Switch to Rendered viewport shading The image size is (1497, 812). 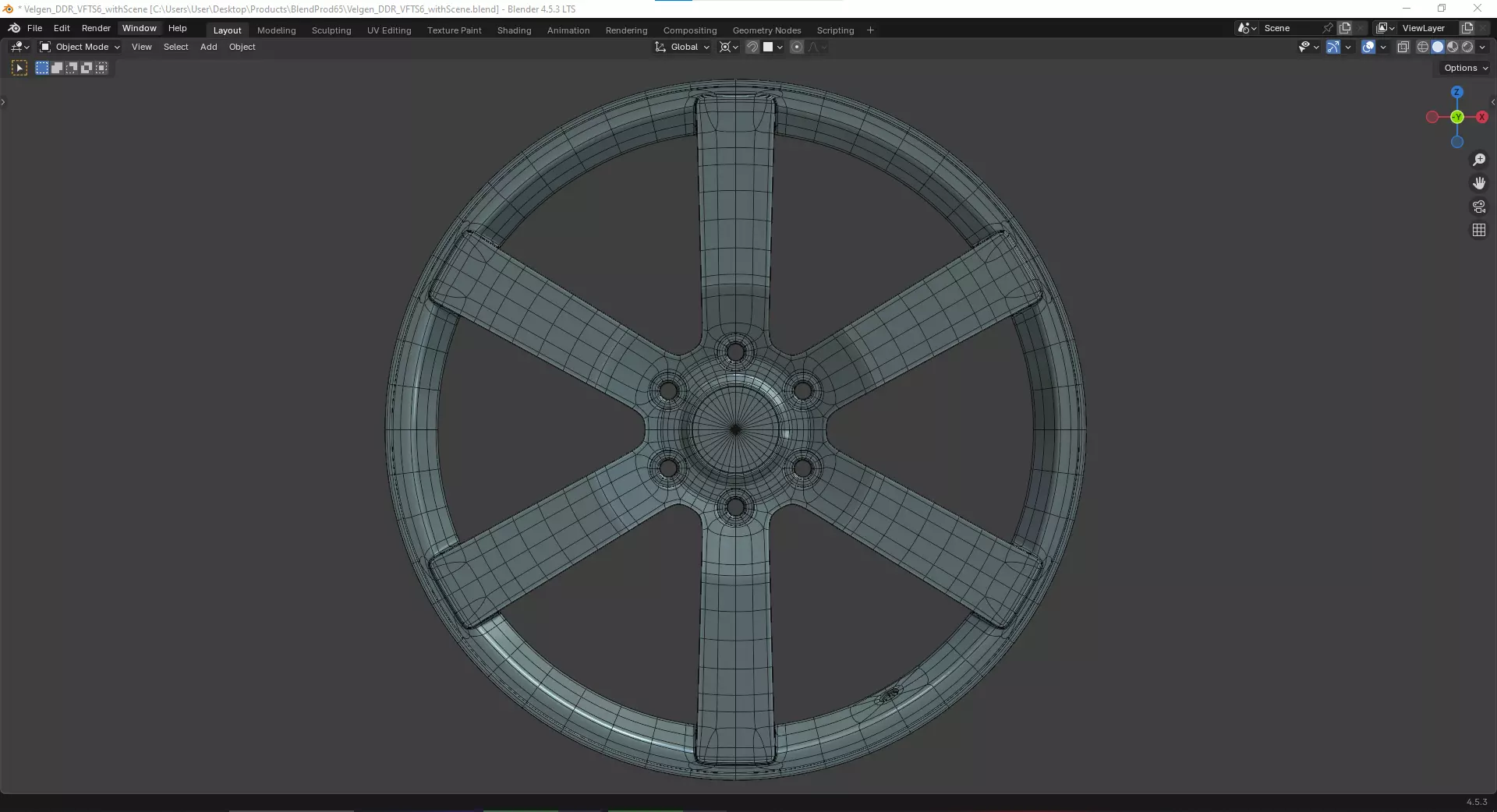pyautogui.click(x=1467, y=47)
